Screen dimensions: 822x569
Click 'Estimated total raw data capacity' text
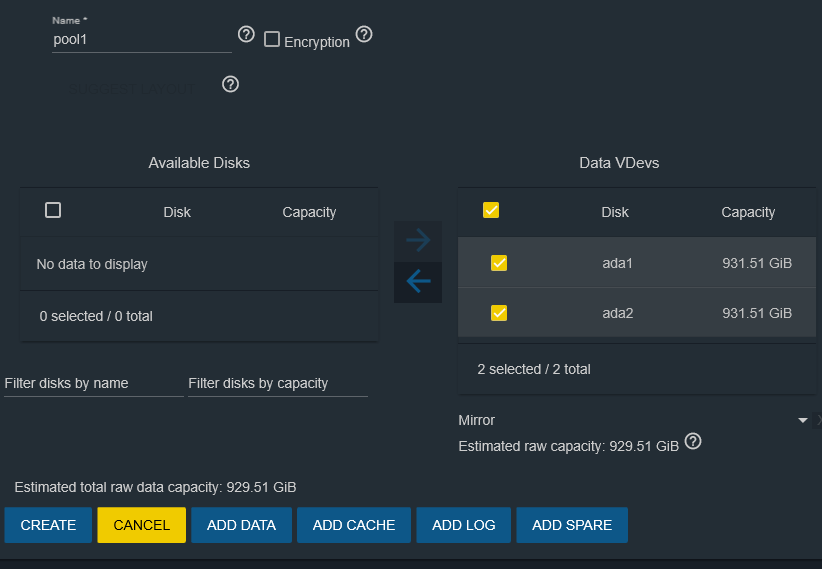(155, 487)
